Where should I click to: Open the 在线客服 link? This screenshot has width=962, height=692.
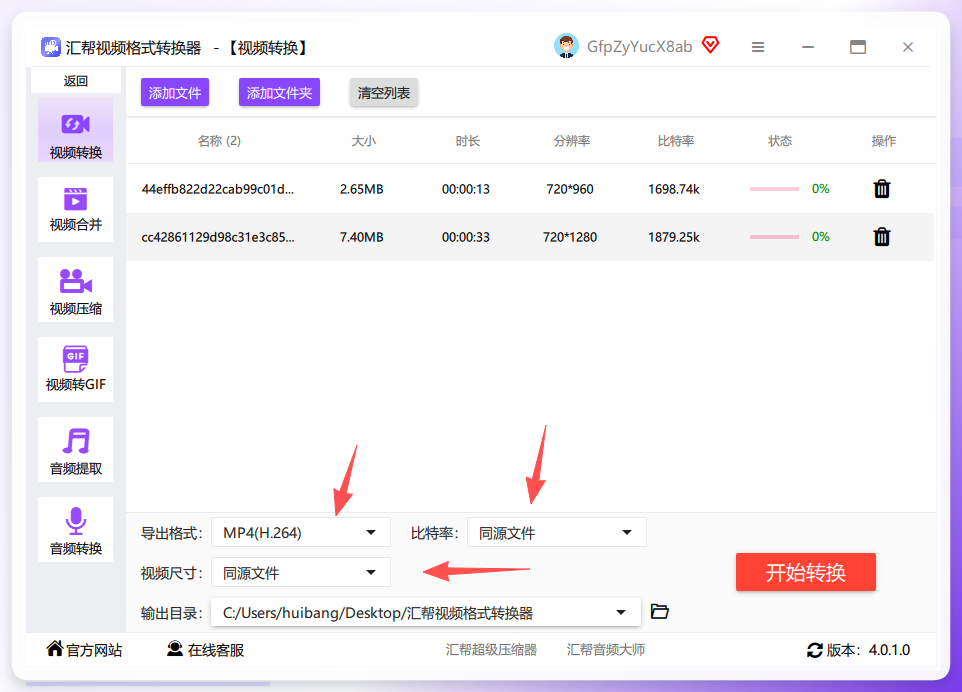pos(206,650)
